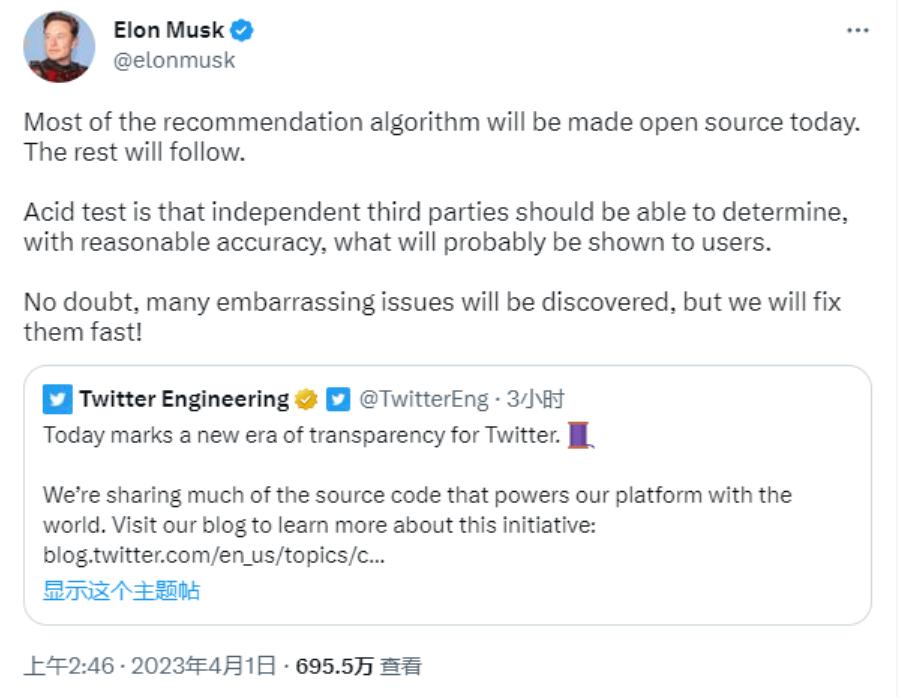Click the blue verified badge by Elon Musk
Image resolution: width=903 pixels, height=697 pixels.
tap(242, 31)
